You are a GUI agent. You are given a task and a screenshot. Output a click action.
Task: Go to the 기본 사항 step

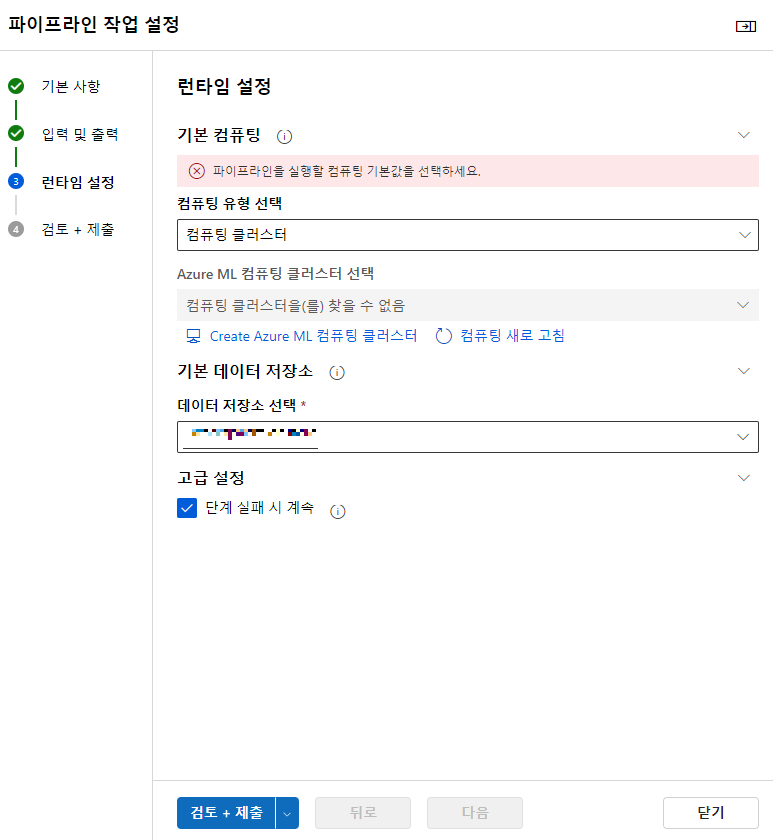[x=71, y=86]
